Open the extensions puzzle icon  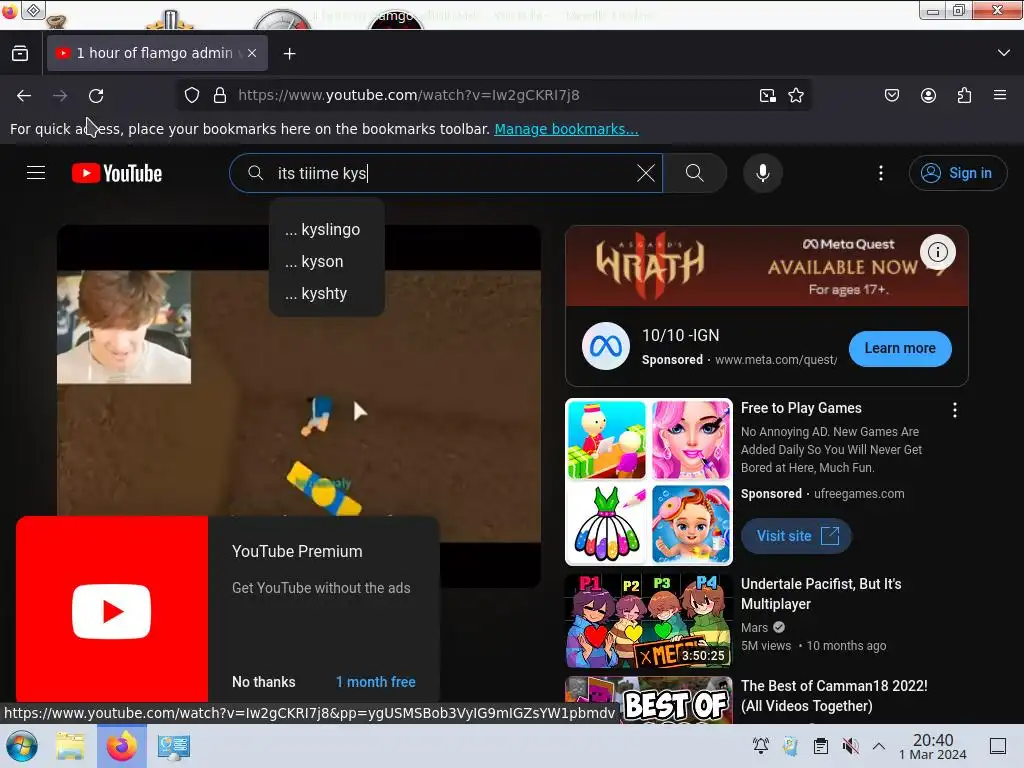pyautogui.click(x=965, y=95)
